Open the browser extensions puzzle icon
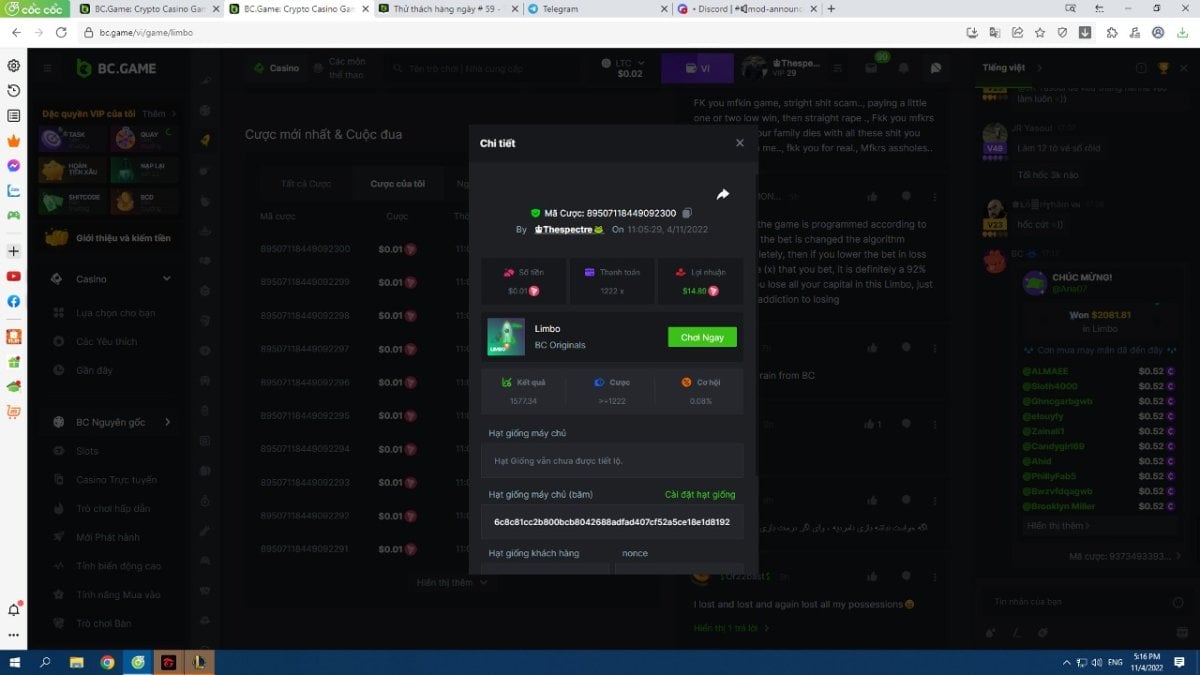Viewport: 1200px width, 675px height. [x=1111, y=32]
